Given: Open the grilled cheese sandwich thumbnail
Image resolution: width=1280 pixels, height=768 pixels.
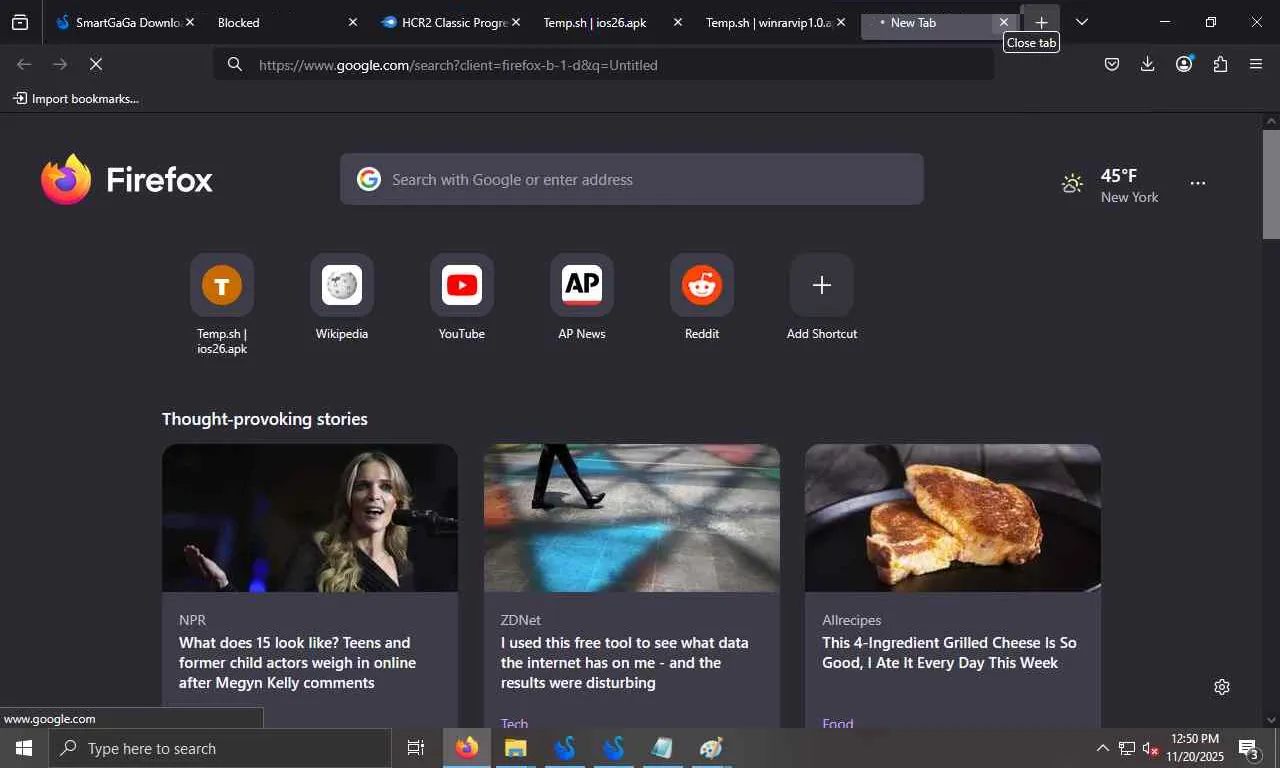Looking at the screenshot, I should click(953, 518).
